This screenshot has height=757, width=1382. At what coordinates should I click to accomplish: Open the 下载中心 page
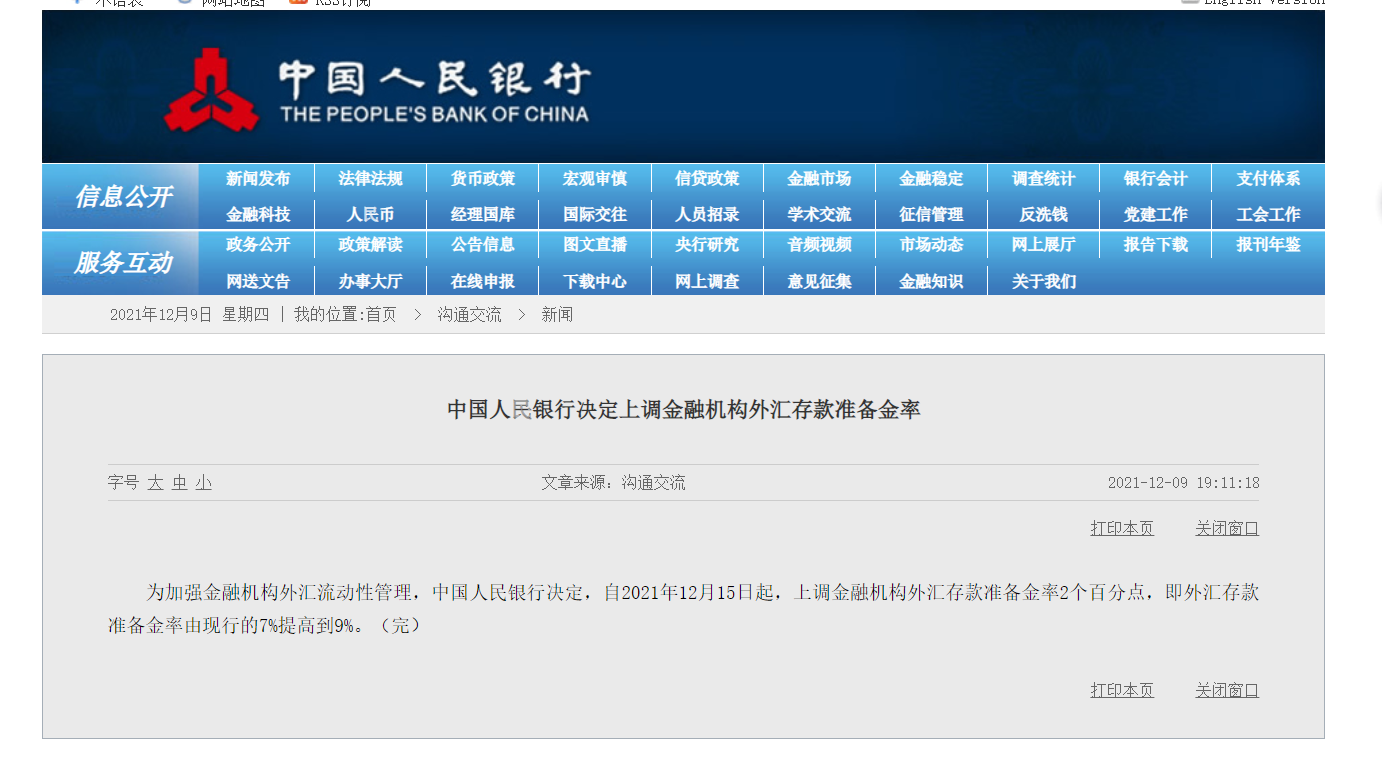click(595, 281)
